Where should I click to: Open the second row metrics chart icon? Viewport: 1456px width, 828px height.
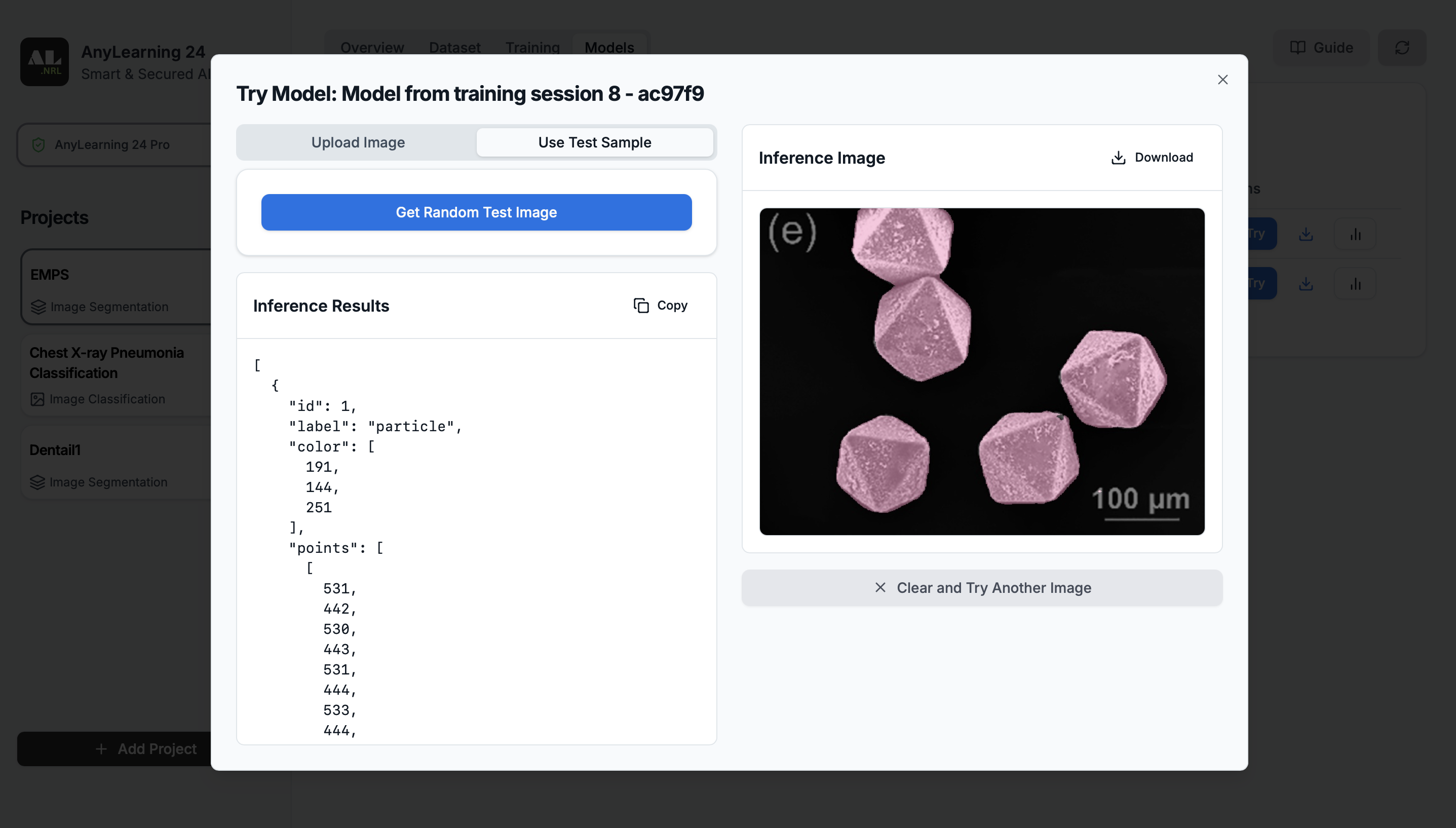click(x=1355, y=283)
